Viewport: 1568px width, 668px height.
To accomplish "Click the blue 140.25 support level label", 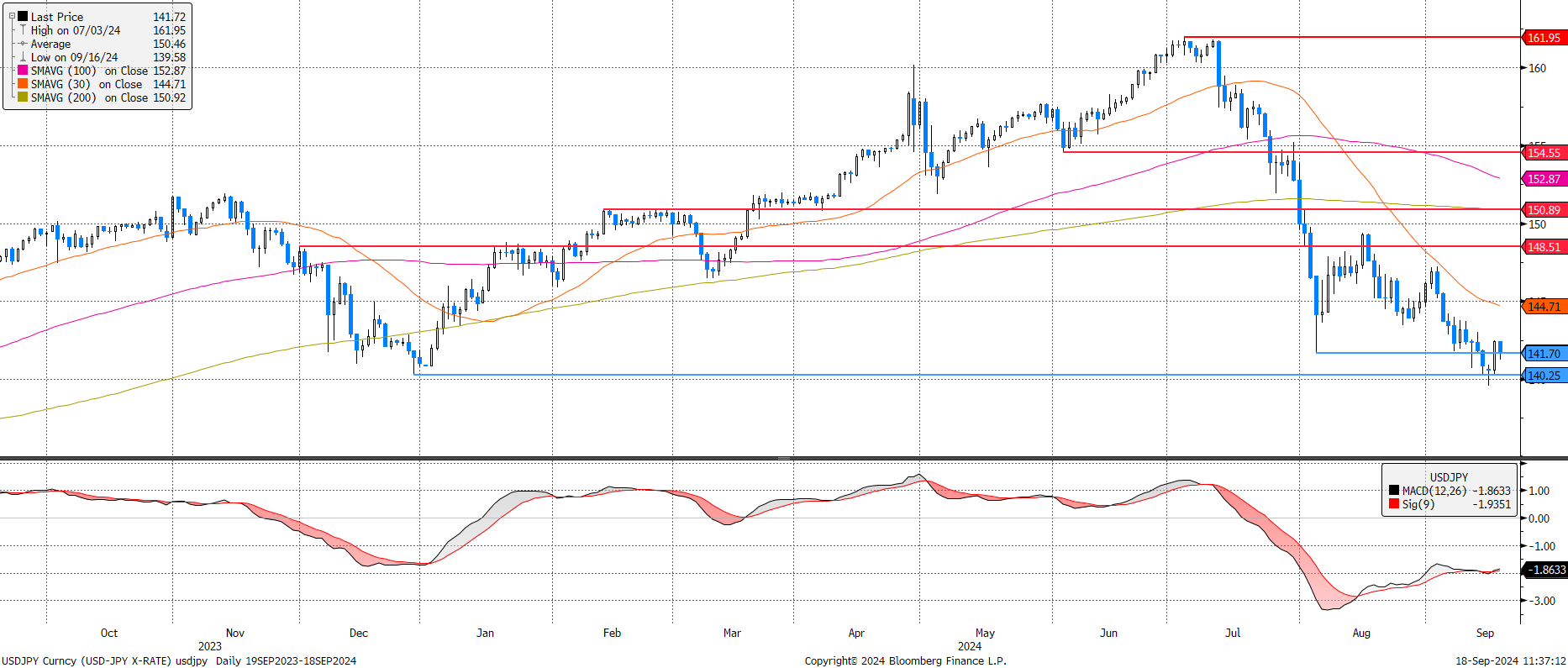I will [x=1543, y=376].
